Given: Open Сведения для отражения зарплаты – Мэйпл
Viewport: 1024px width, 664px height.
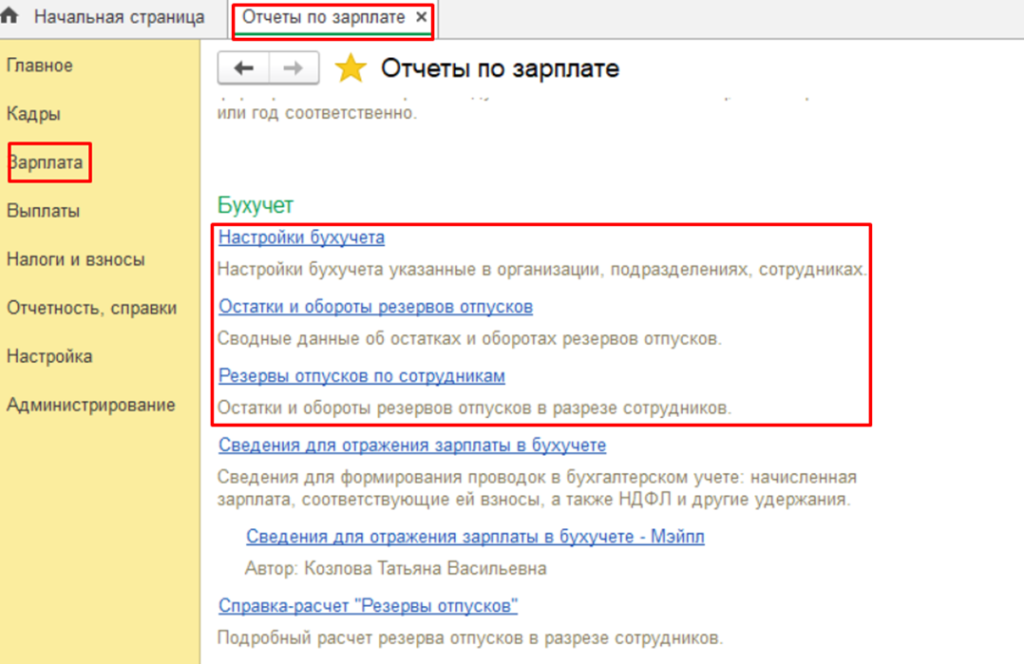Looking at the screenshot, I should (475, 537).
